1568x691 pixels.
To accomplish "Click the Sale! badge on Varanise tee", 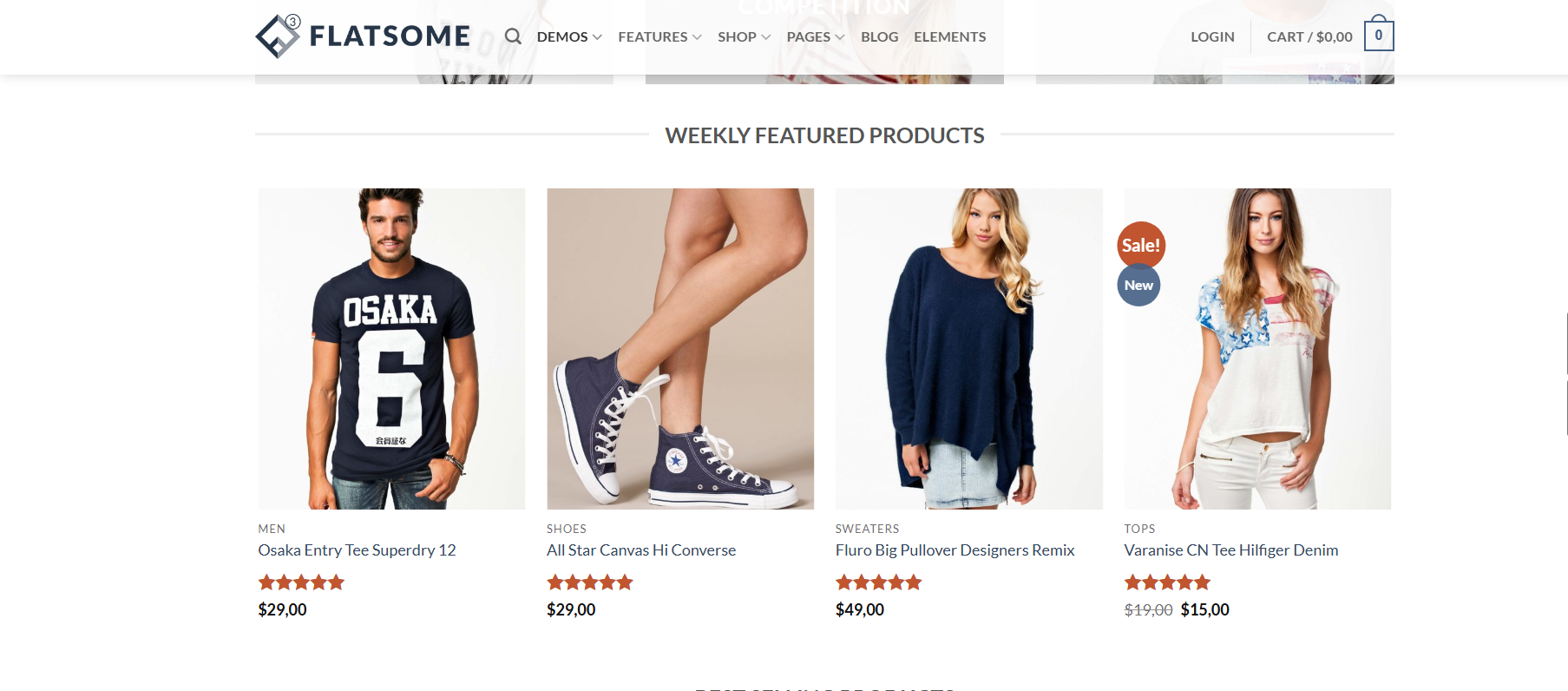I will click(x=1140, y=246).
